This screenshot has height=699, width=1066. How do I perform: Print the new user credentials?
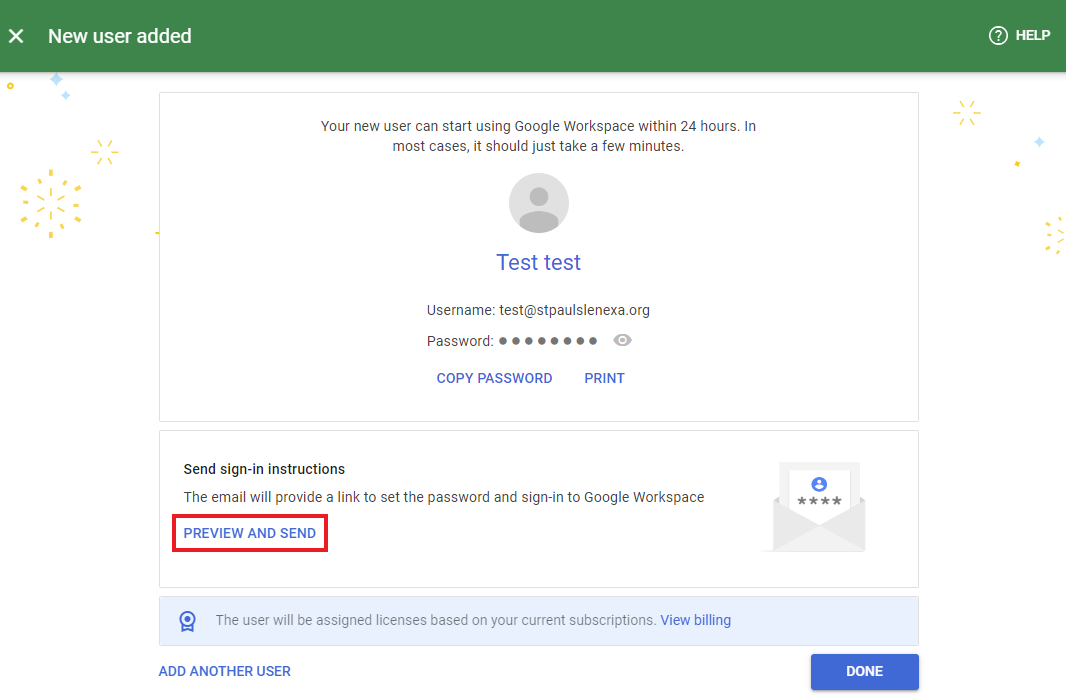click(x=604, y=379)
